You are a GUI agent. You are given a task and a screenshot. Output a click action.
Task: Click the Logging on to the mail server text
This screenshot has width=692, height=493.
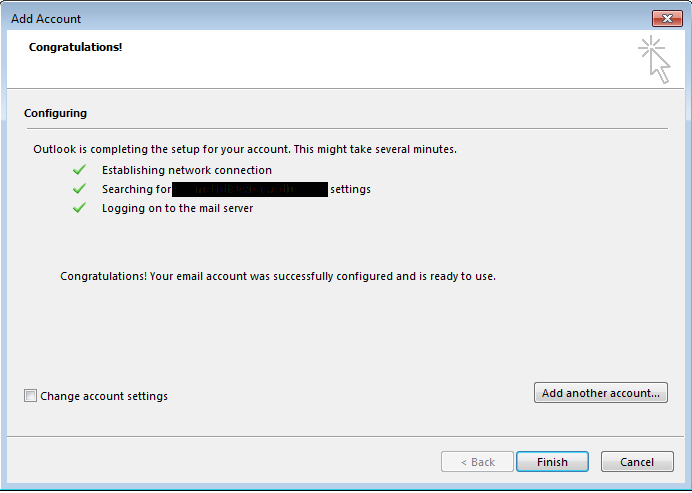(178, 208)
